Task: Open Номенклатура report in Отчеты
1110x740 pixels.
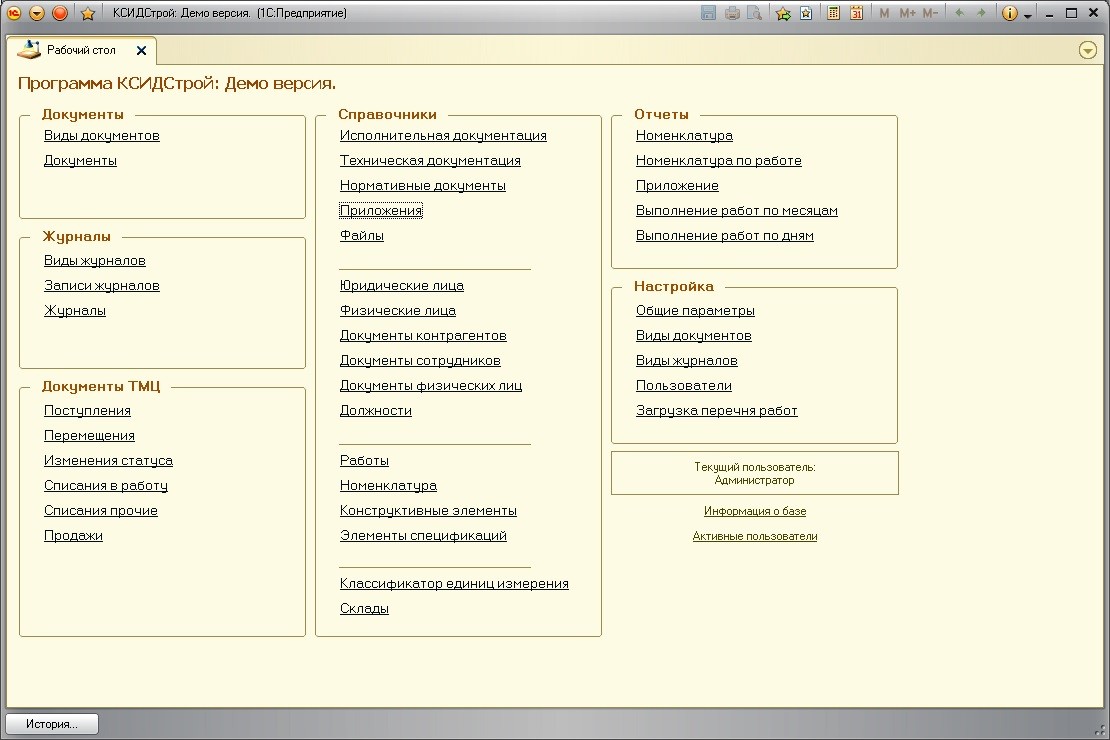Action: [685, 135]
